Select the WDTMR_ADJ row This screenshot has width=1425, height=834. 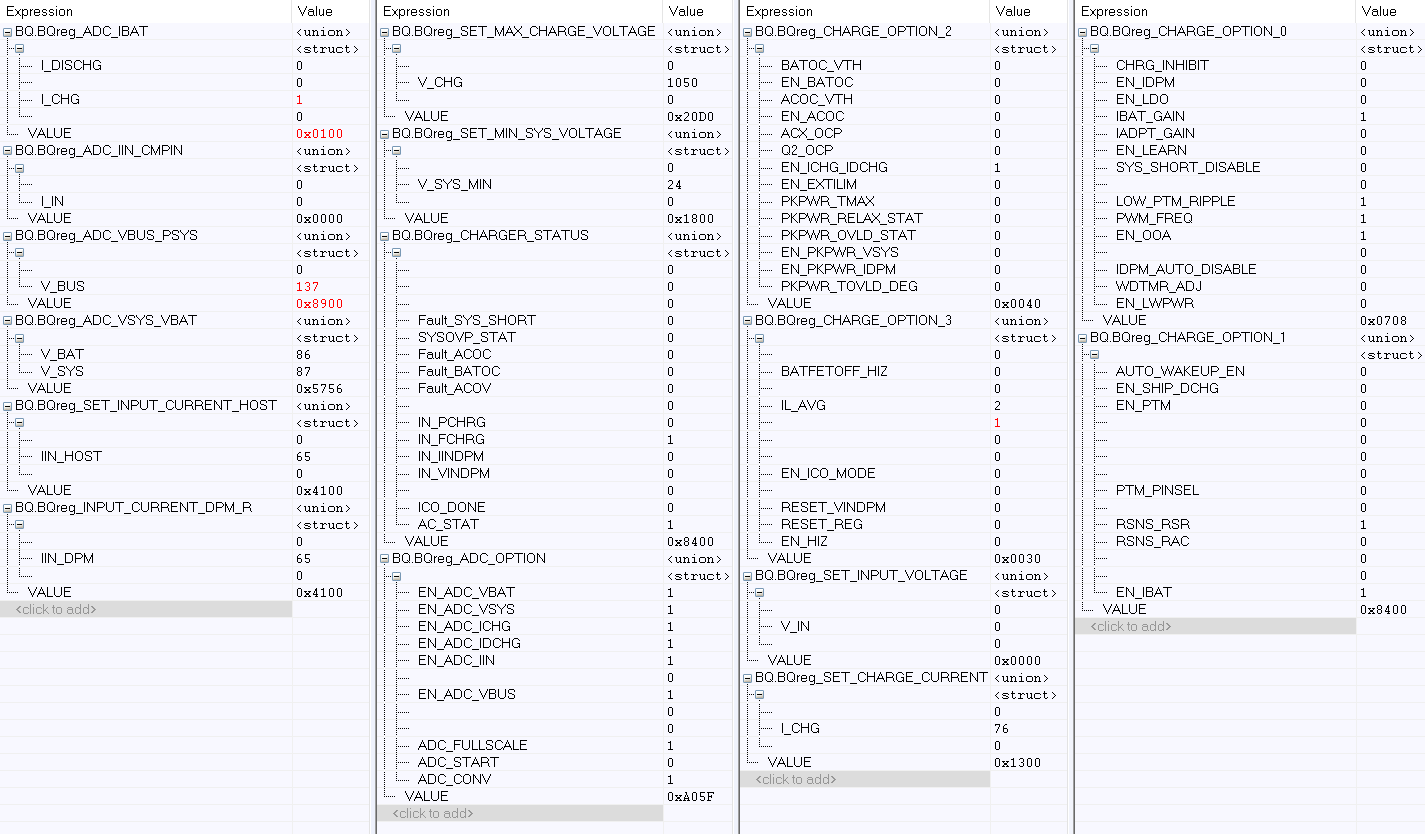(1250, 287)
